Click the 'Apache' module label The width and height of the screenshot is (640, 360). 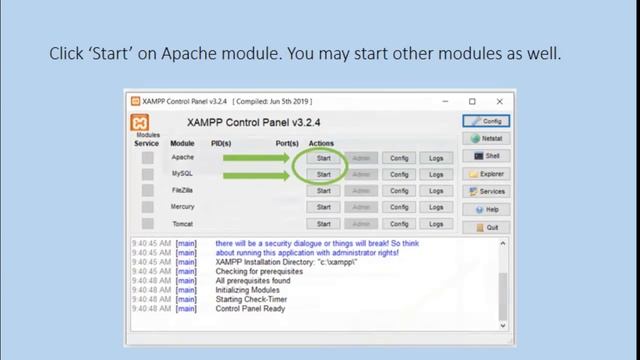click(182, 157)
